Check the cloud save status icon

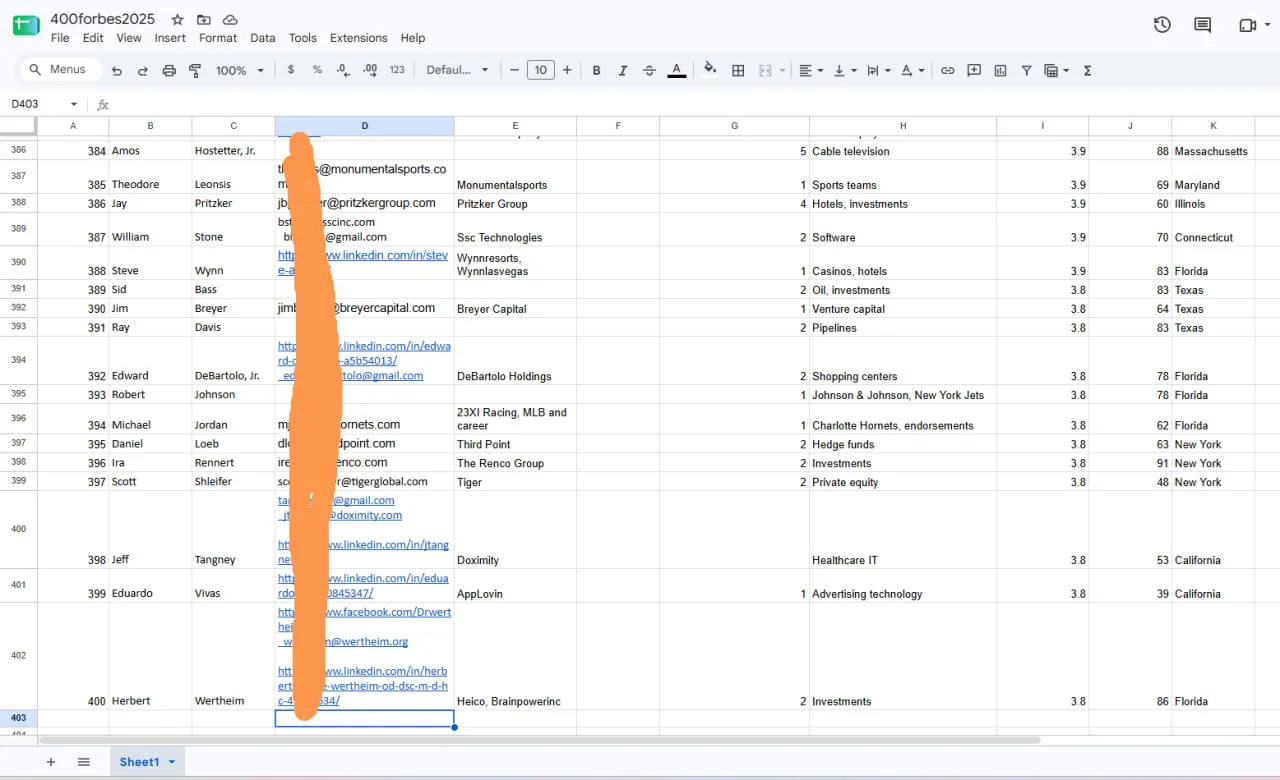click(x=230, y=19)
